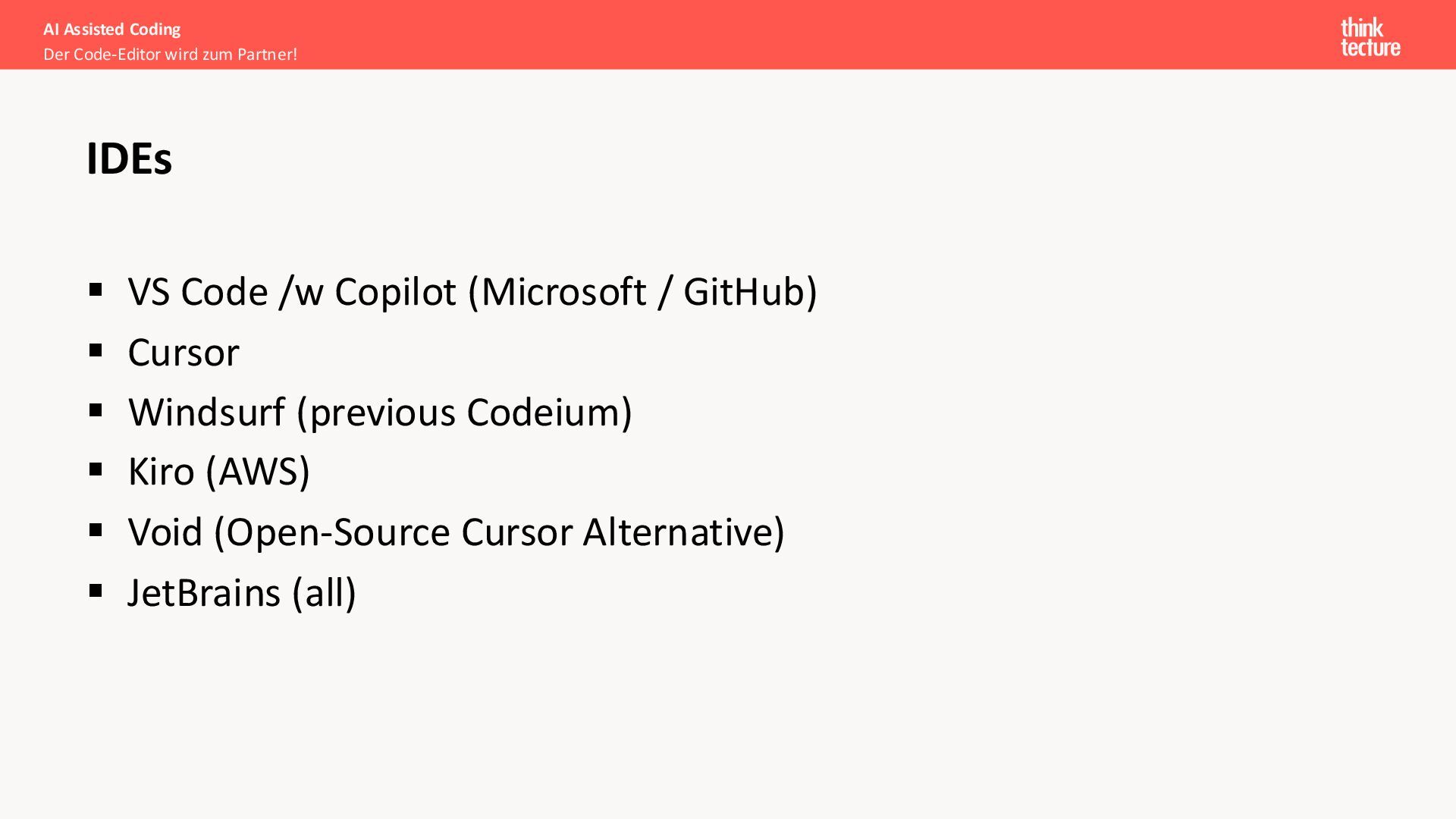Select the 'IDEs' slide heading

pyautogui.click(x=130, y=158)
